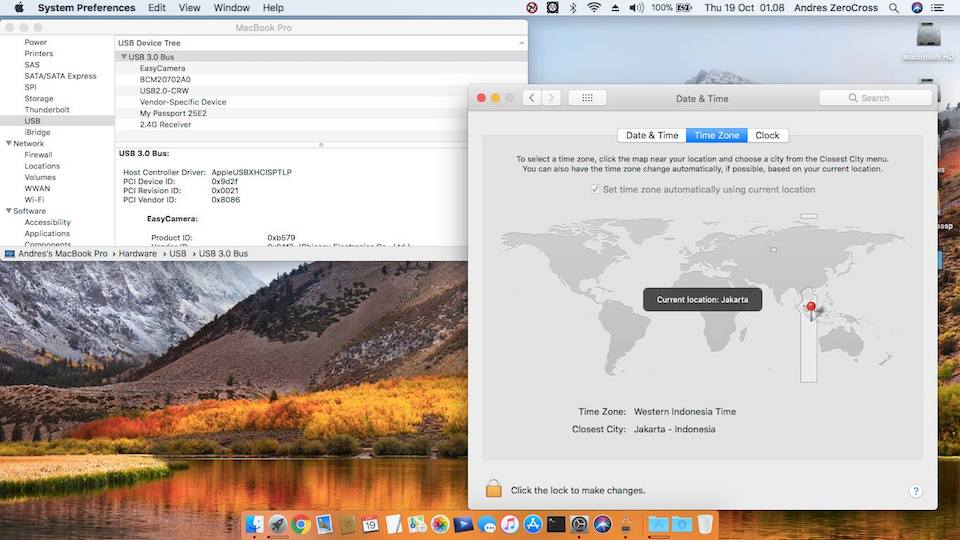Click System Preferences gear in dock
The height and width of the screenshot is (540, 960).
[579, 524]
